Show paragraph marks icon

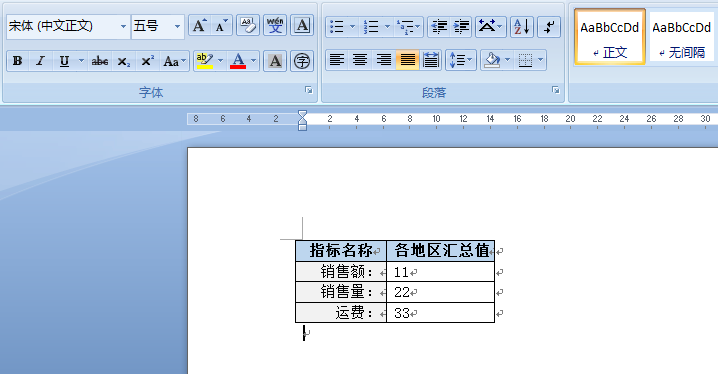(549, 27)
